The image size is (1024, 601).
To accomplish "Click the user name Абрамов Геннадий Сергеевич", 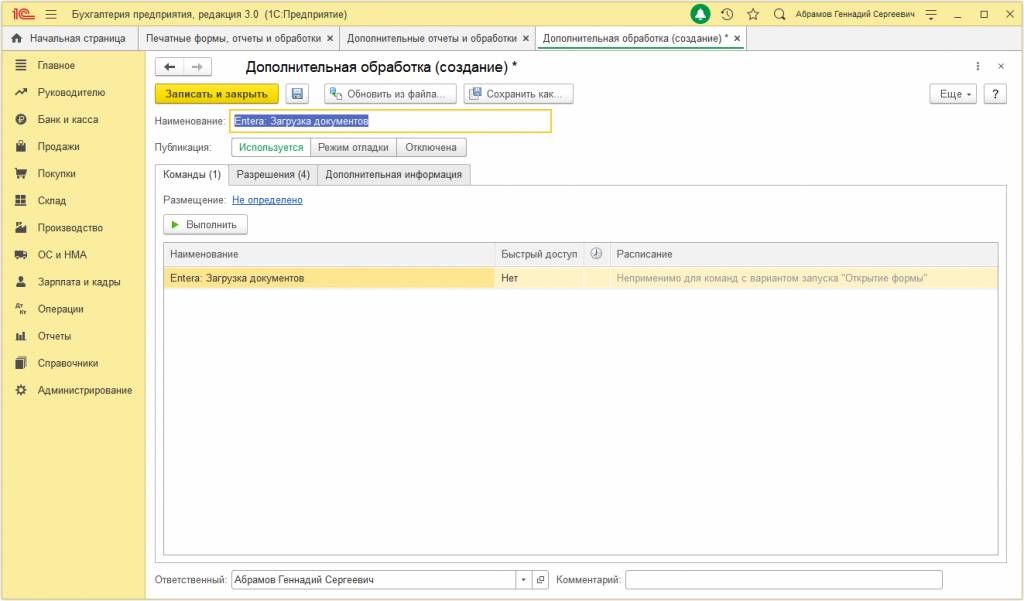I will (855, 14).
